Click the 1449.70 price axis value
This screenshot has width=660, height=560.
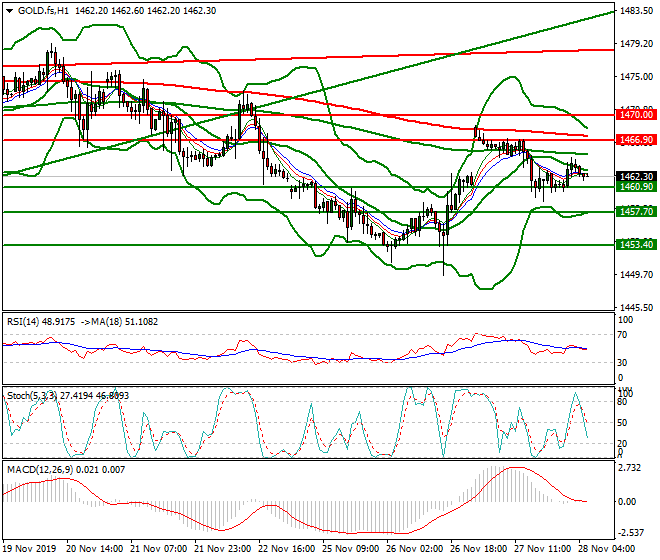click(636, 275)
